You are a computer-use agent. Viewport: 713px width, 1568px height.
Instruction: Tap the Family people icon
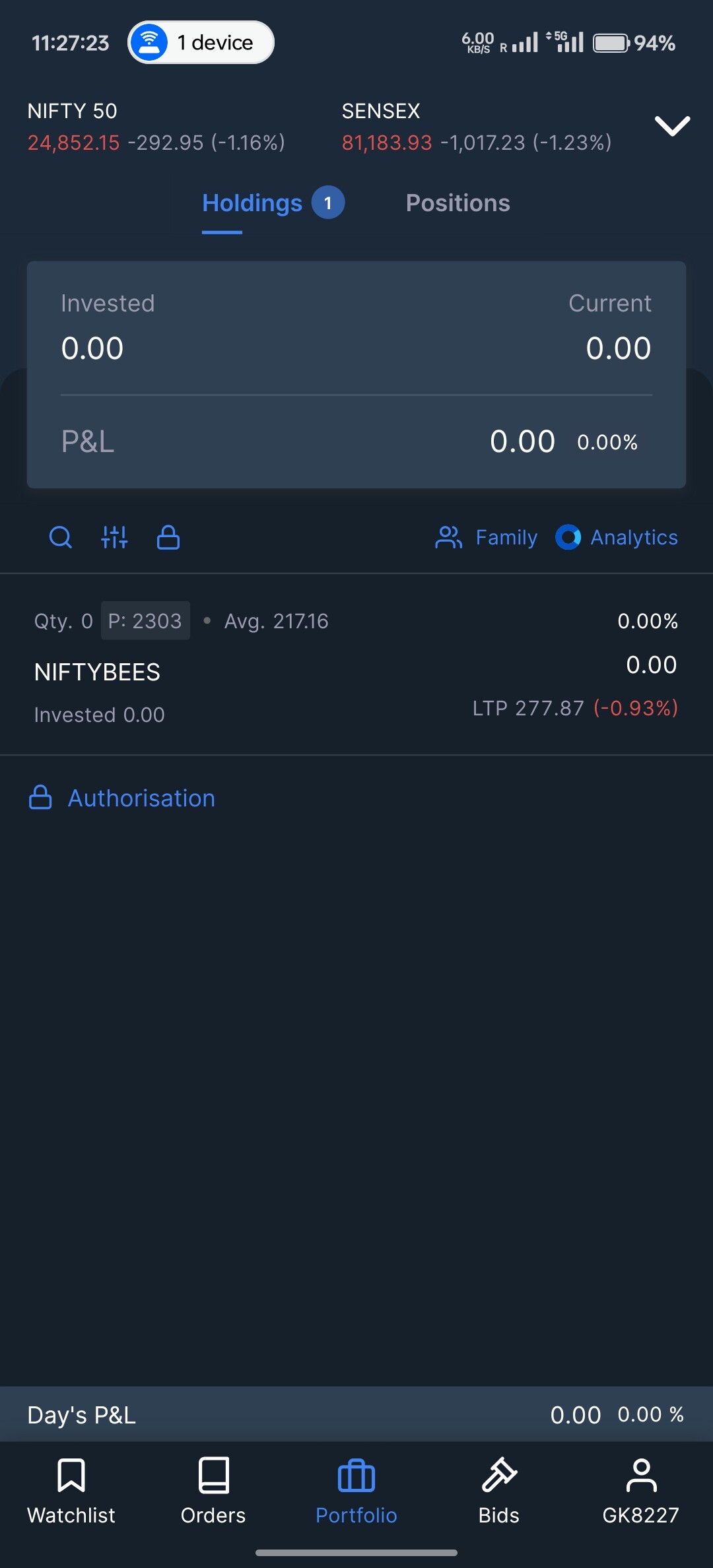[x=449, y=537]
